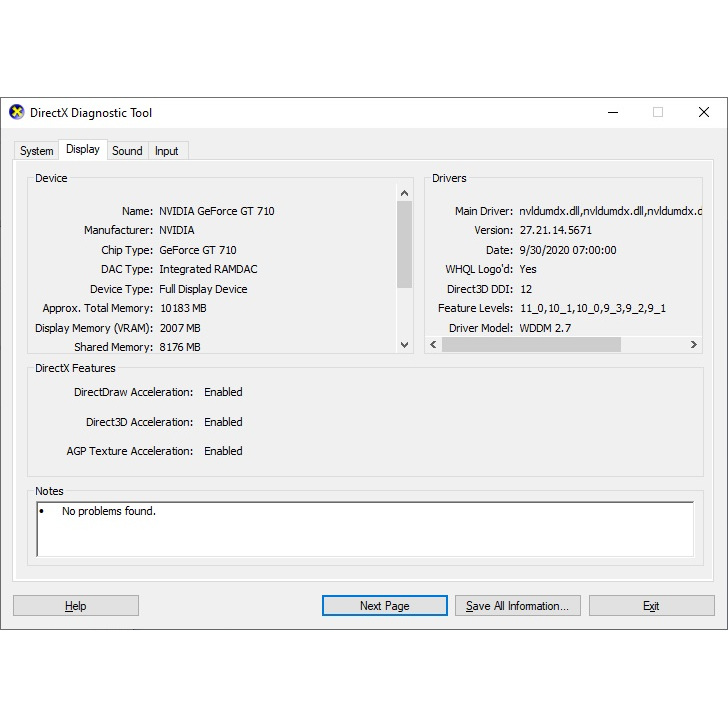Click Chip Type value 'GeForce GT 710'
The height and width of the screenshot is (728, 728).
(198, 250)
